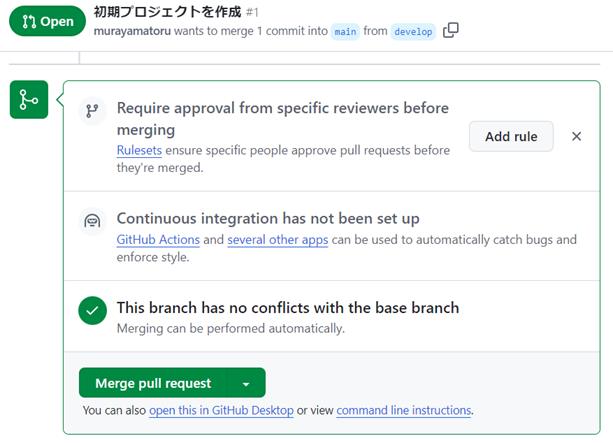
Task: Click the pull request title 初期プロジェクトを作成
Action: coord(167,12)
